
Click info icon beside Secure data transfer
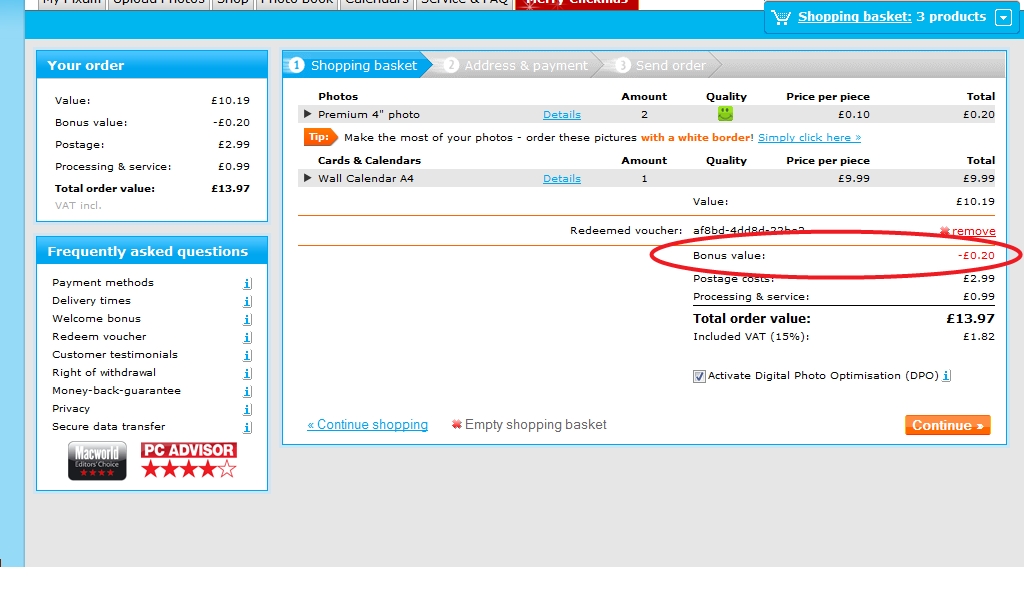click(x=247, y=427)
